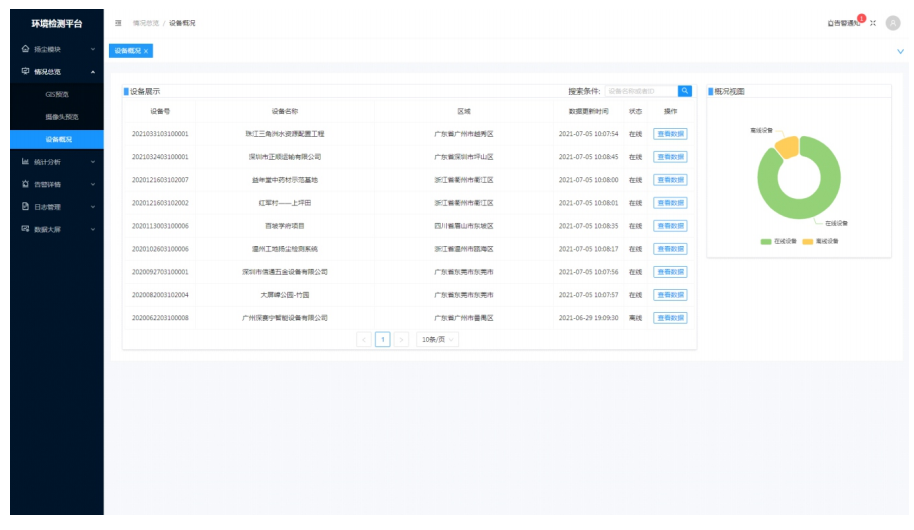Screen dimensions: 914x530
Task: Click the user avatar icon
Action: (x=893, y=23)
